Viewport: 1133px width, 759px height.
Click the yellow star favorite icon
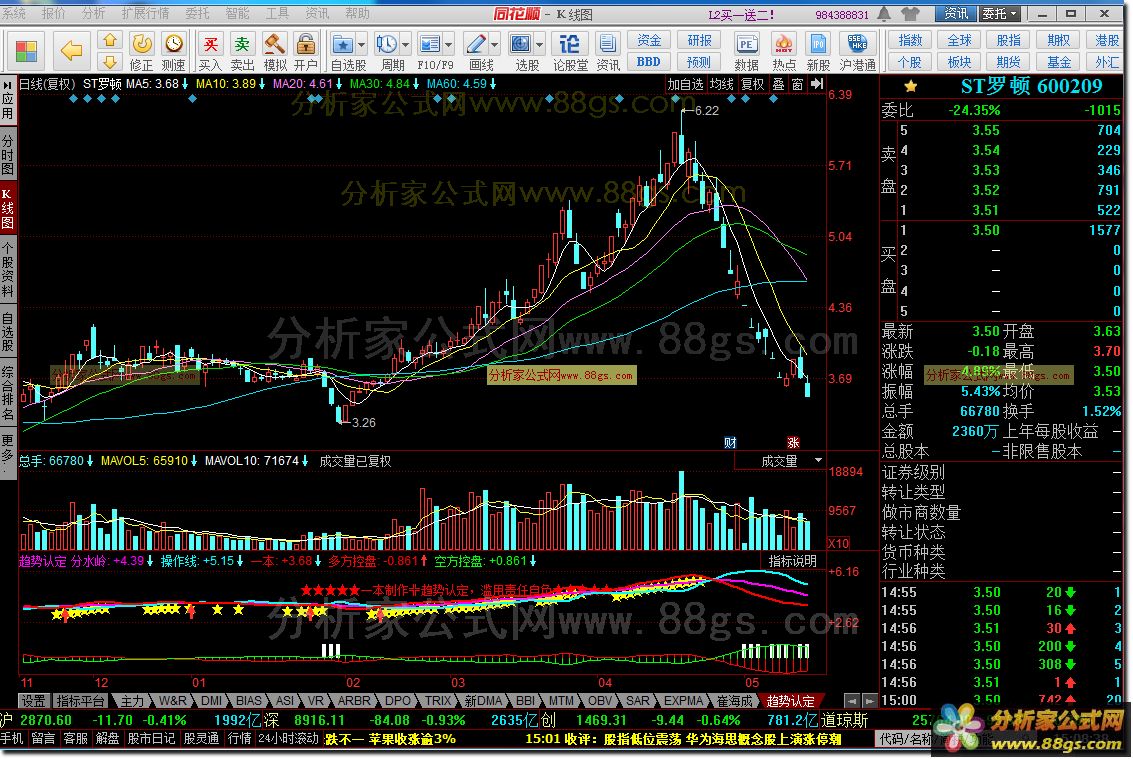(x=910, y=87)
